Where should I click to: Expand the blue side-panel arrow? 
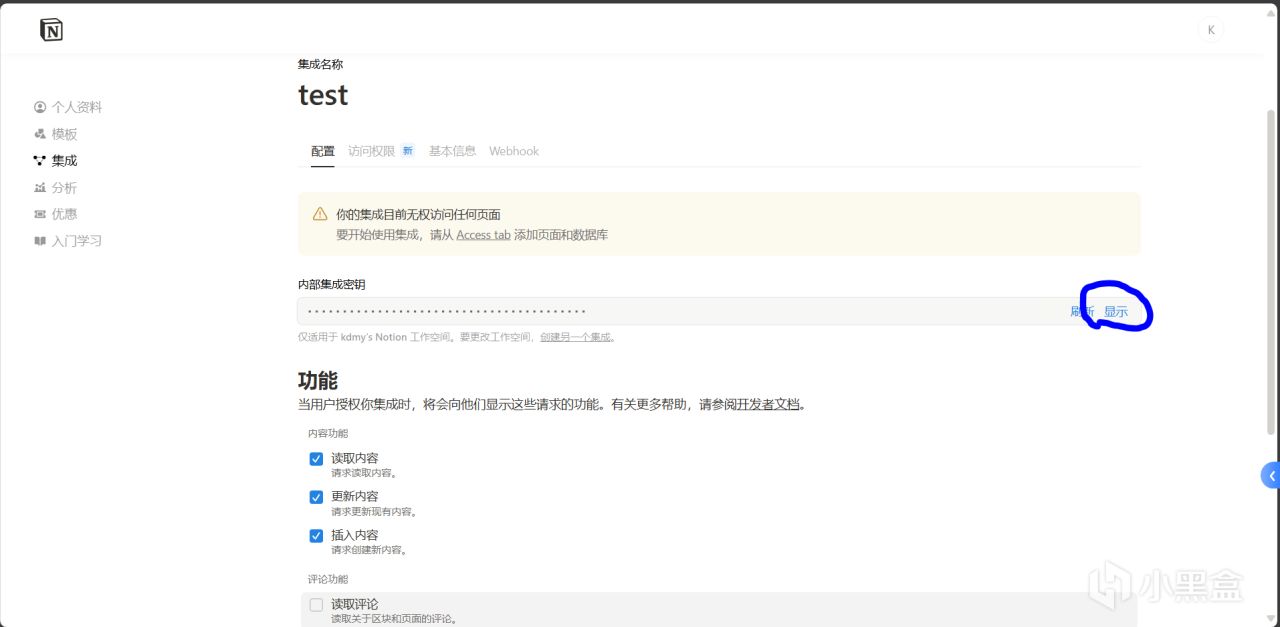pyautogui.click(x=1271, y=475)
